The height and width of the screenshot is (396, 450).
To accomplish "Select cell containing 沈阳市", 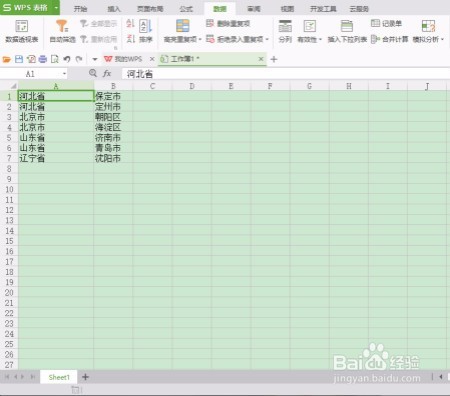I will [113, 158].
